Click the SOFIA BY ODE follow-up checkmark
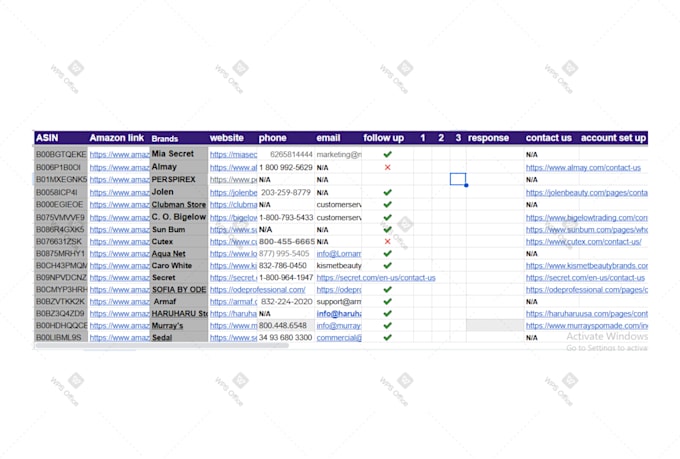The image size is (680, 459). 388,289
